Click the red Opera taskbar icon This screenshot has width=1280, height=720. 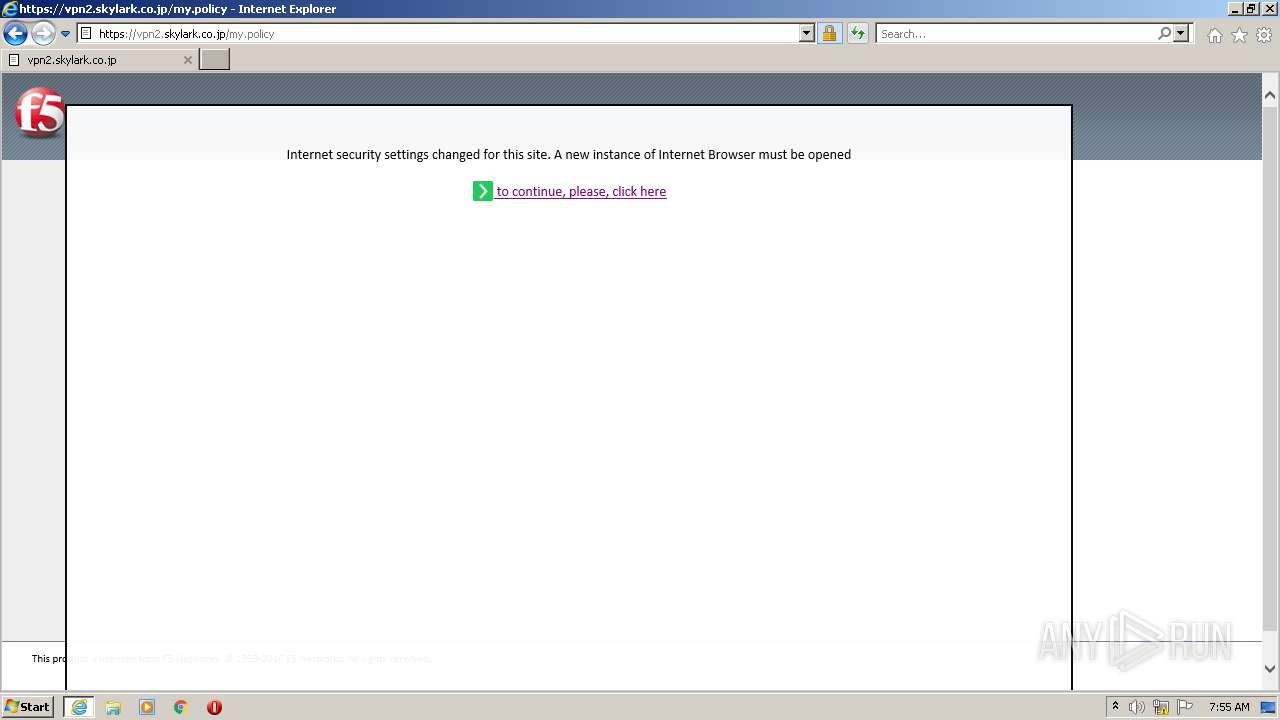point(214,707)
